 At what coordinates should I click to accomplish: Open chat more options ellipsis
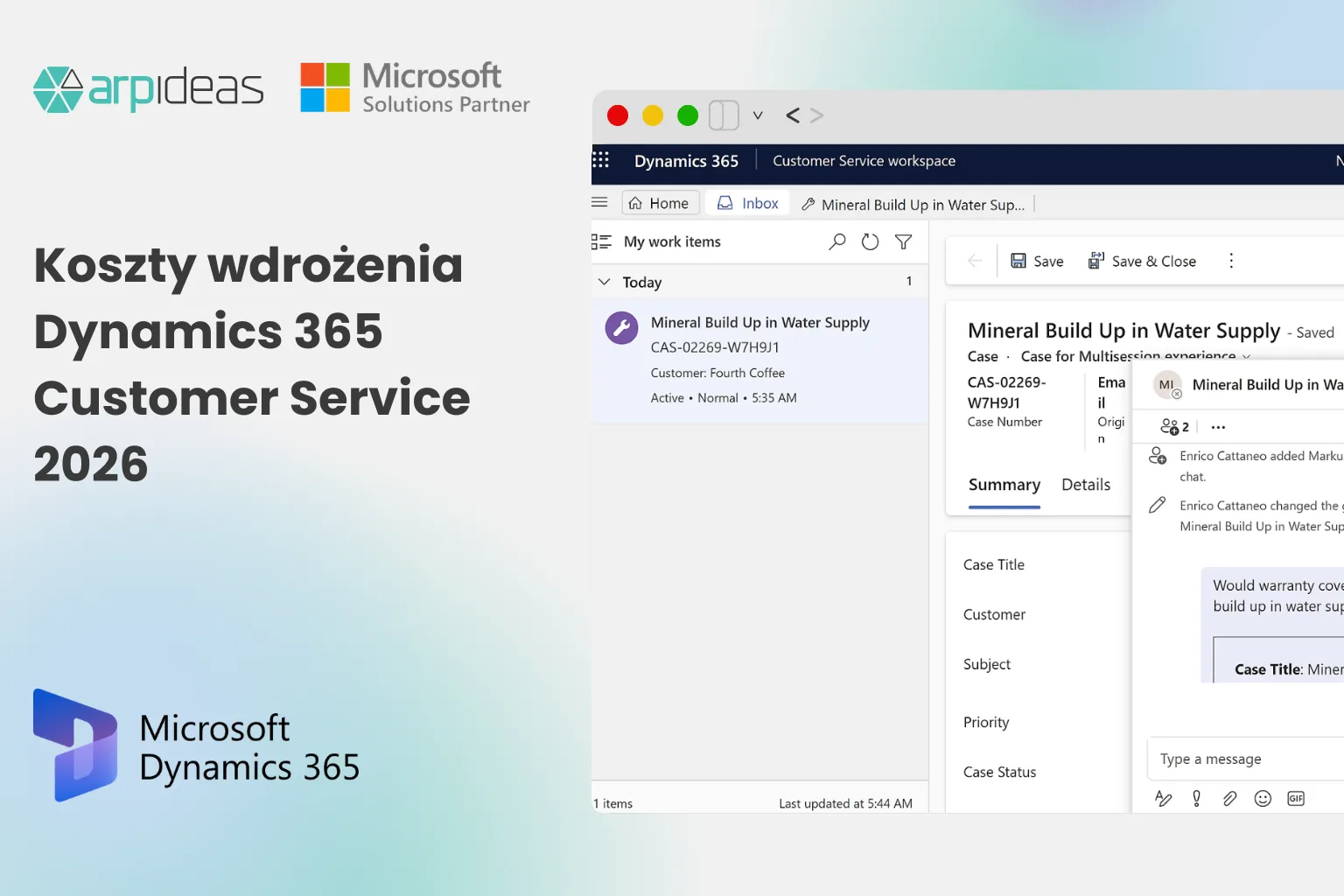coord(1218,427)
